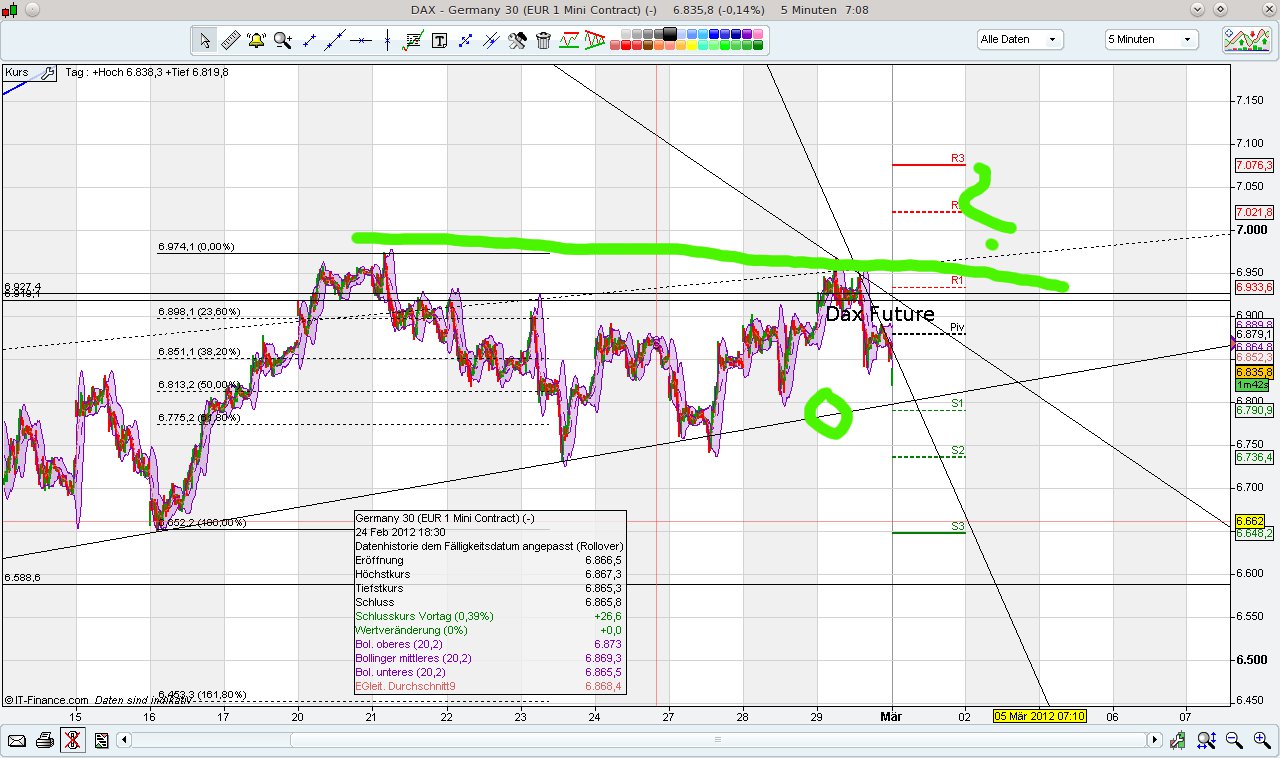
Task: Click the trash icon to delete drawings
Action: click(543, 40)
